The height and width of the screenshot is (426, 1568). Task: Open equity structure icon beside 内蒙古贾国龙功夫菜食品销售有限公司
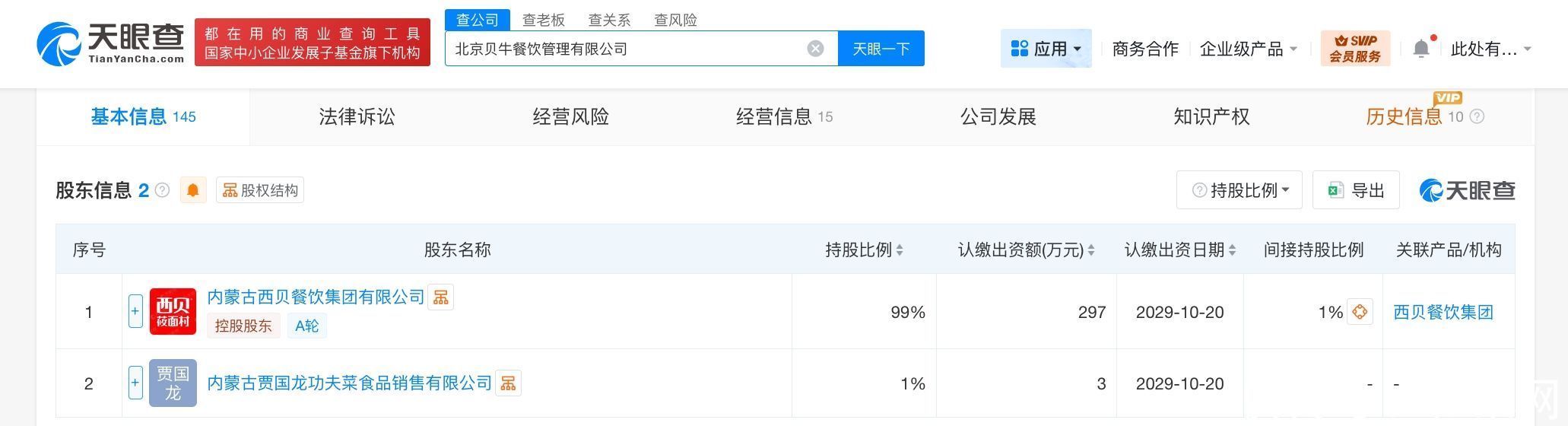tap(508, 383)
